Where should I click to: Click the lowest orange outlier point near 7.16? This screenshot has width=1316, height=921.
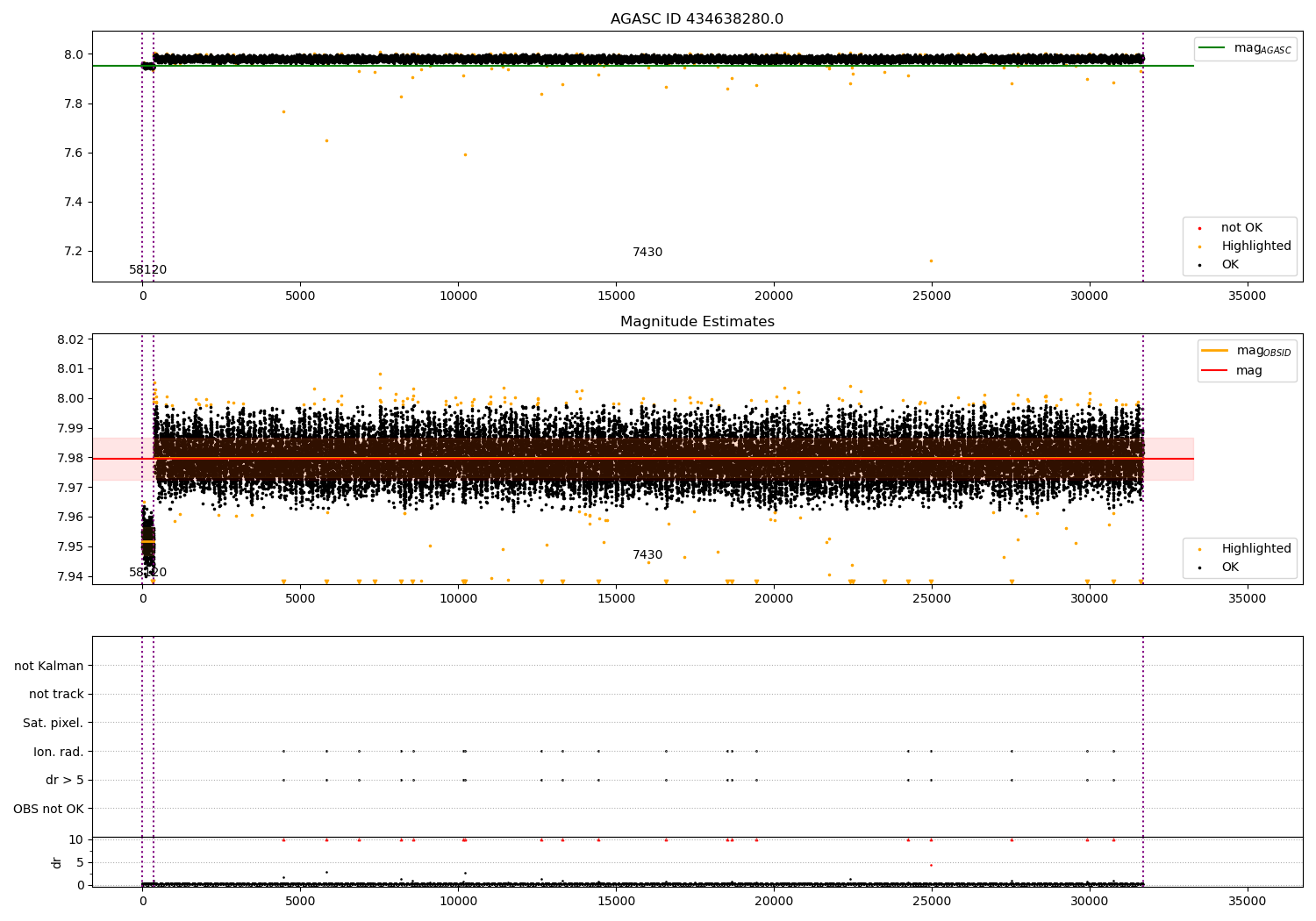click(931, 261)
